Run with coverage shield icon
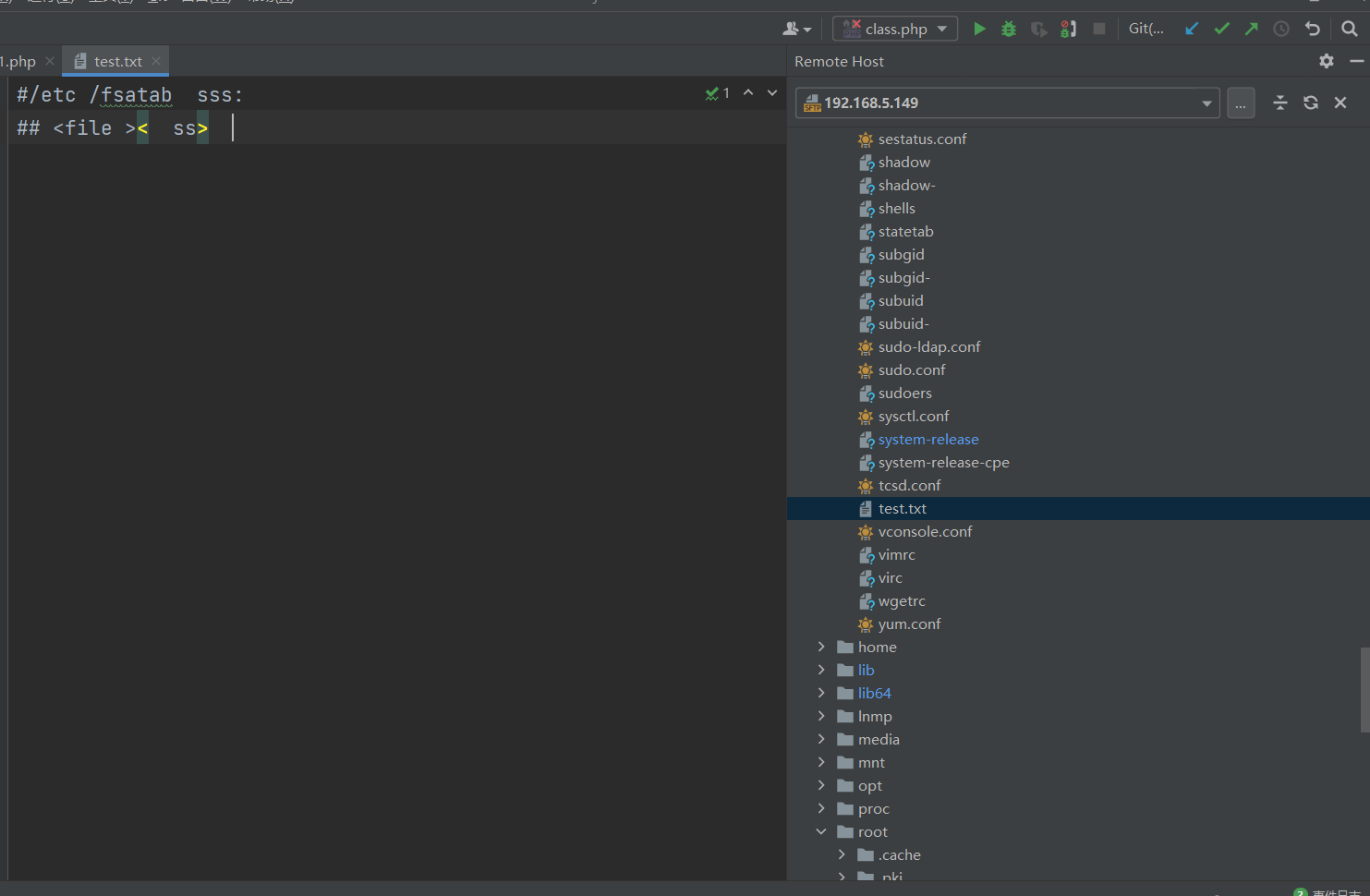The height and width of the screenshot is (896, 1370). coord(1038,29)
